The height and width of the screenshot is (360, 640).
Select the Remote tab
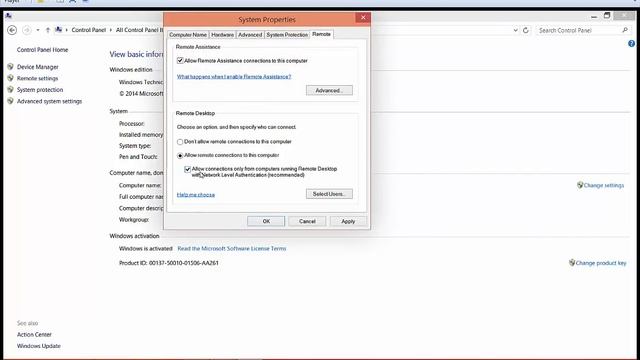pos(321,34)
